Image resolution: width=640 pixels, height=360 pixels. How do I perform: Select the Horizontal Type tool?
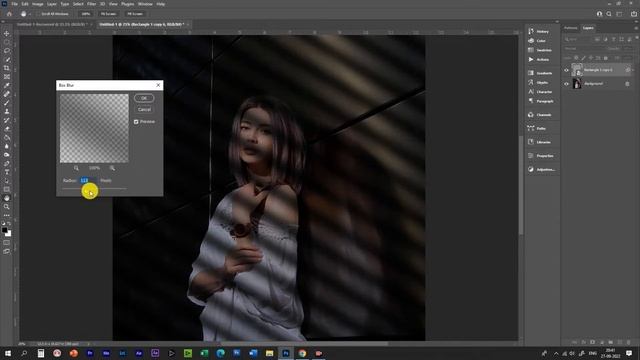pyautogui.click(x=7, y=172)
